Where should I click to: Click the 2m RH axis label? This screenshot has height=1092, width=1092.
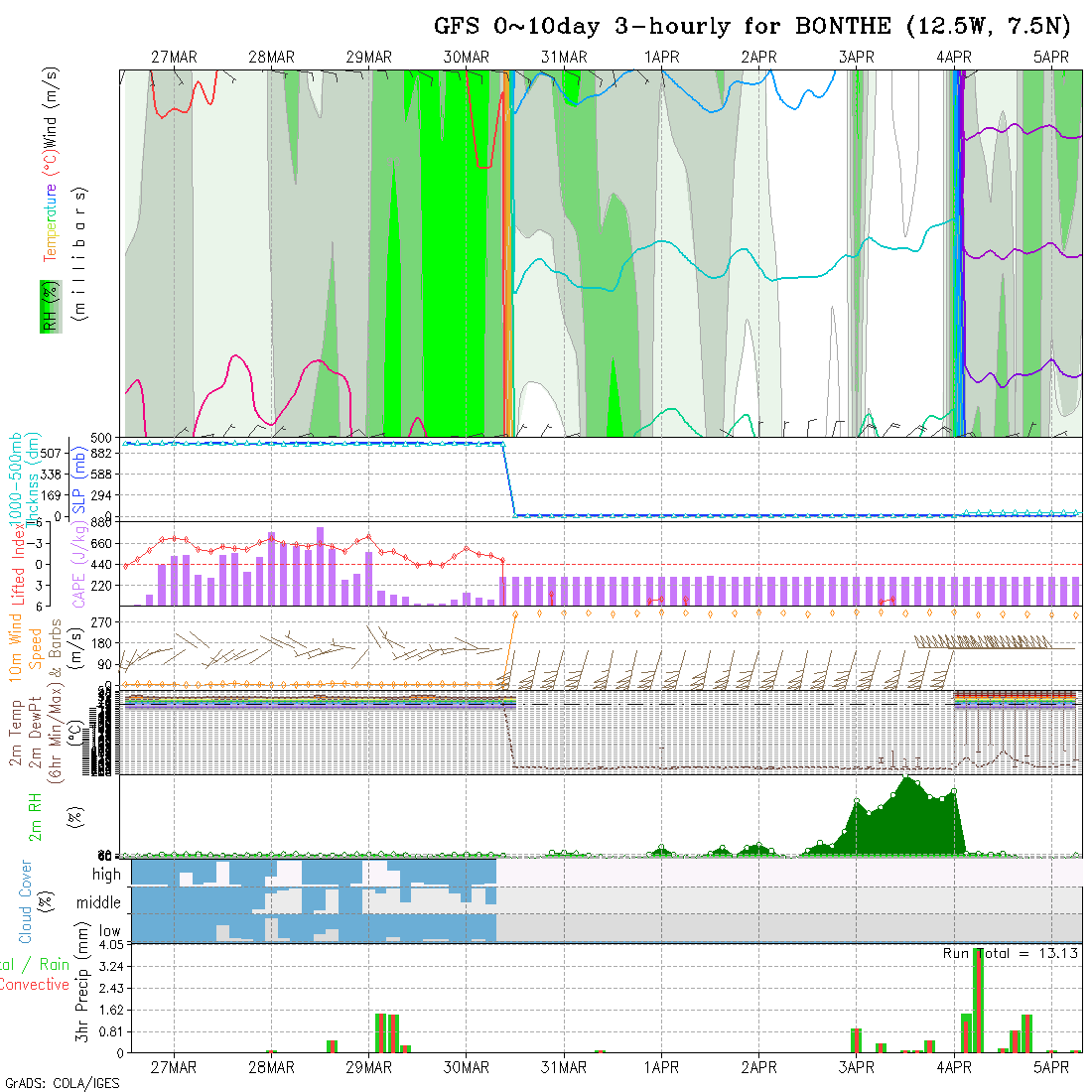coord(36,815)
